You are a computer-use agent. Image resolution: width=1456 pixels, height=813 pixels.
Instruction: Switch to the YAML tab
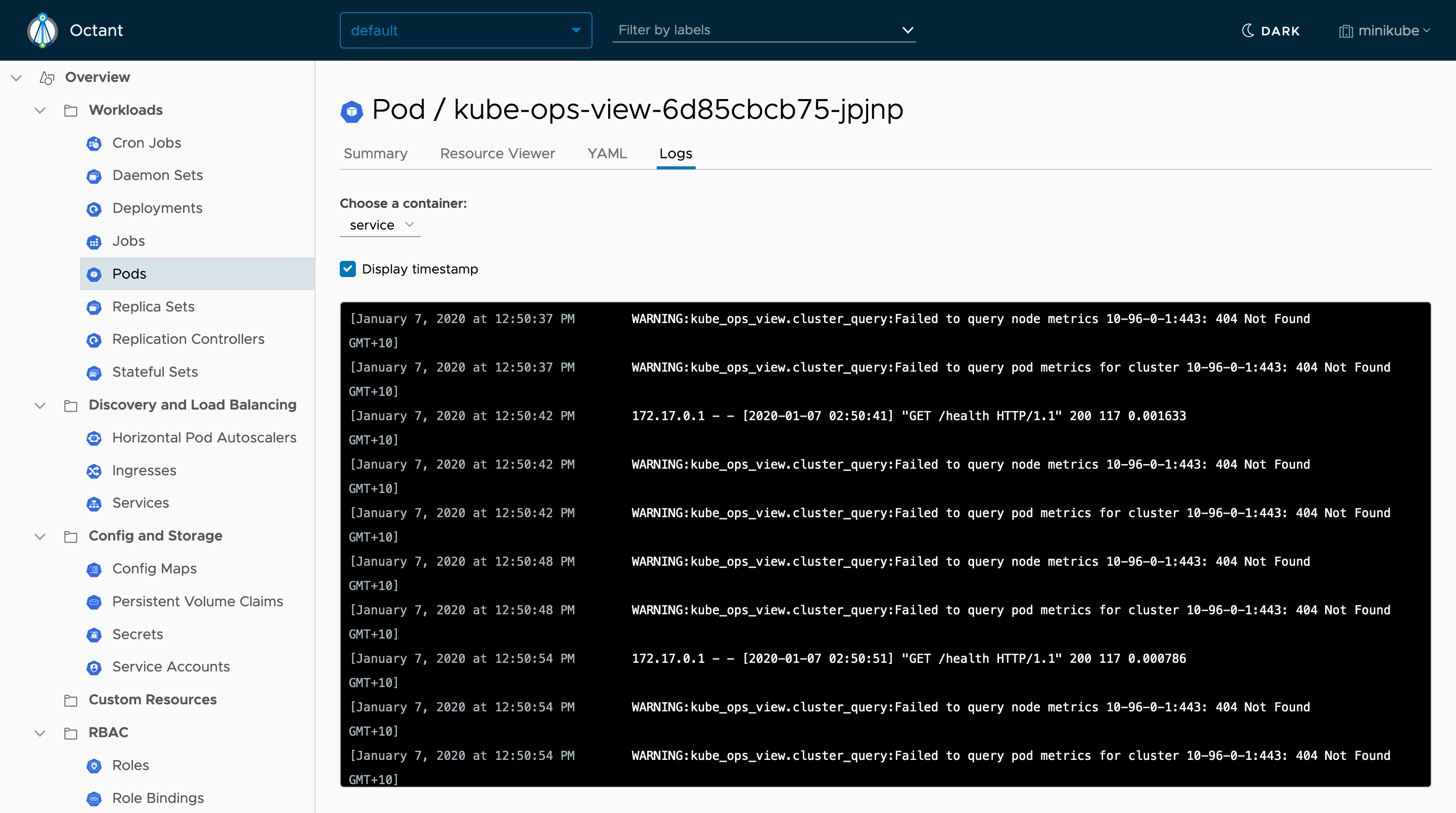point(607,154)
